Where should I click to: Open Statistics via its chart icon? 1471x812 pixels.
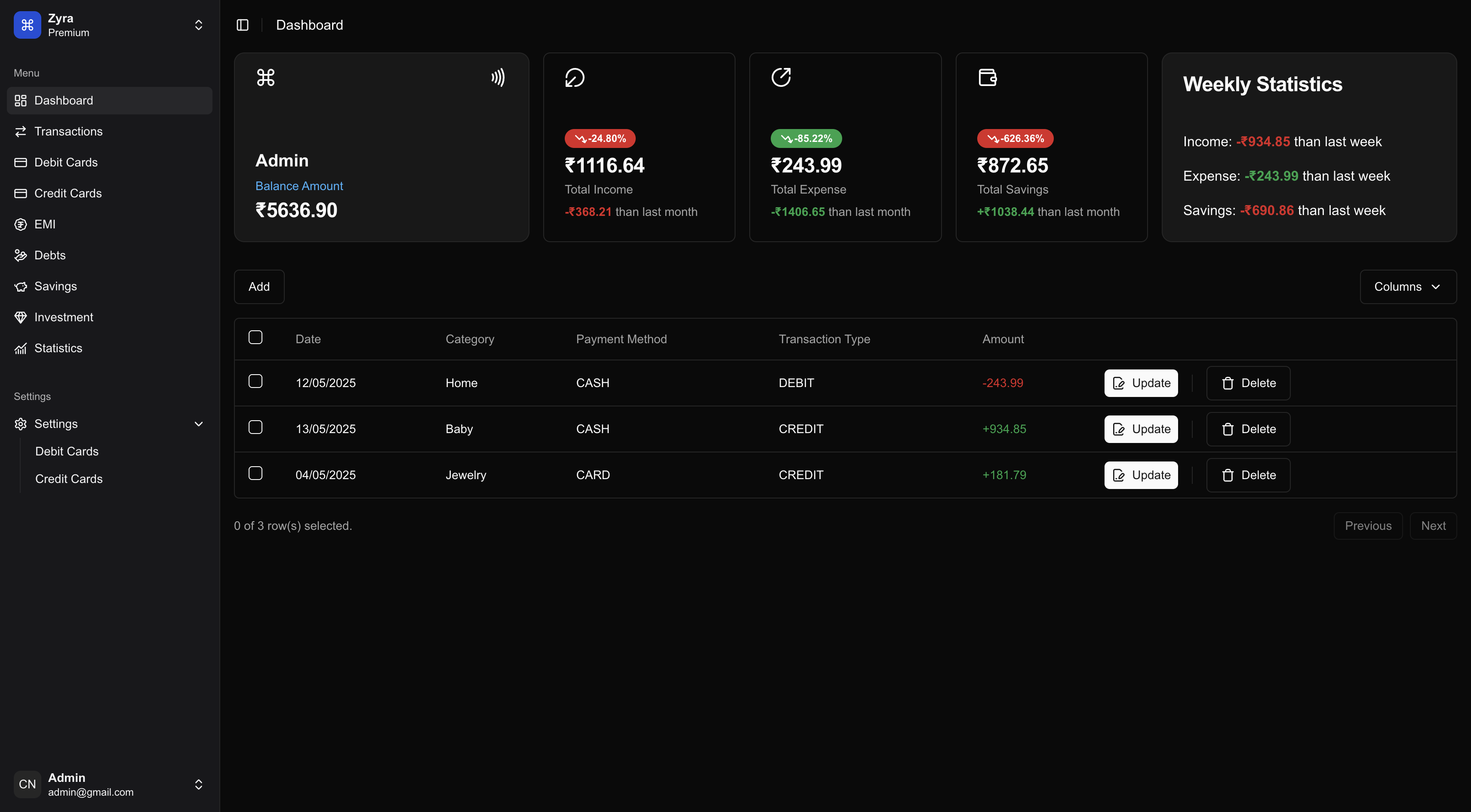click(x=21, y=348)
